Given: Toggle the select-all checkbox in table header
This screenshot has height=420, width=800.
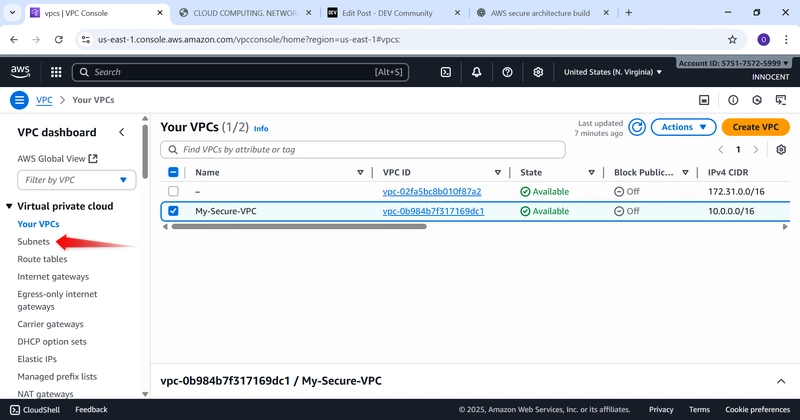Looking at the screenshot, I should tap(173, 172).
